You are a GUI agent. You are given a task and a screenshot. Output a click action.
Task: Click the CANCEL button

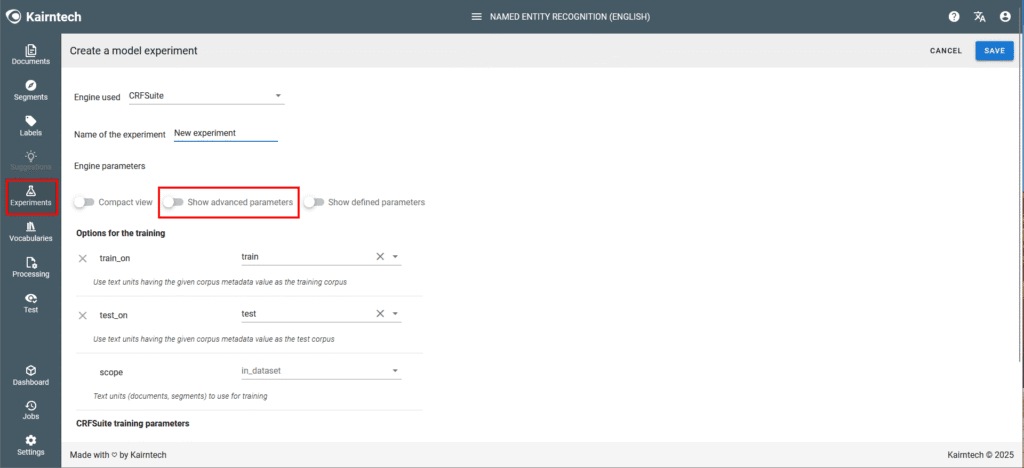[945, 50]
